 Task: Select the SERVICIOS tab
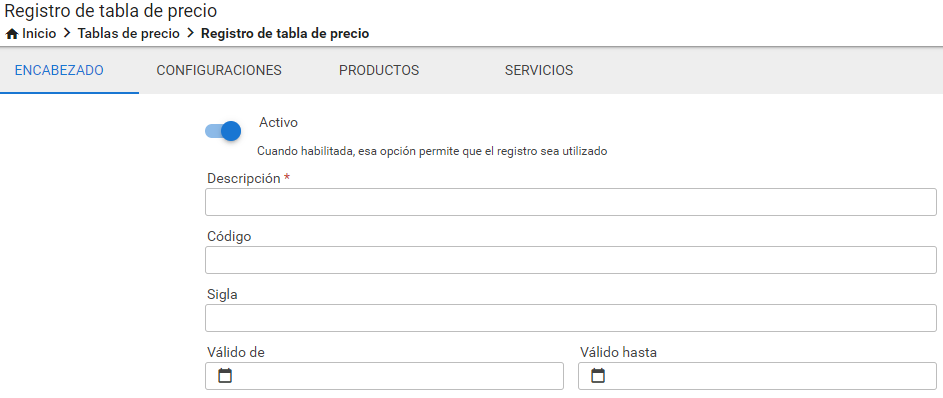click(x=539, y=70)
